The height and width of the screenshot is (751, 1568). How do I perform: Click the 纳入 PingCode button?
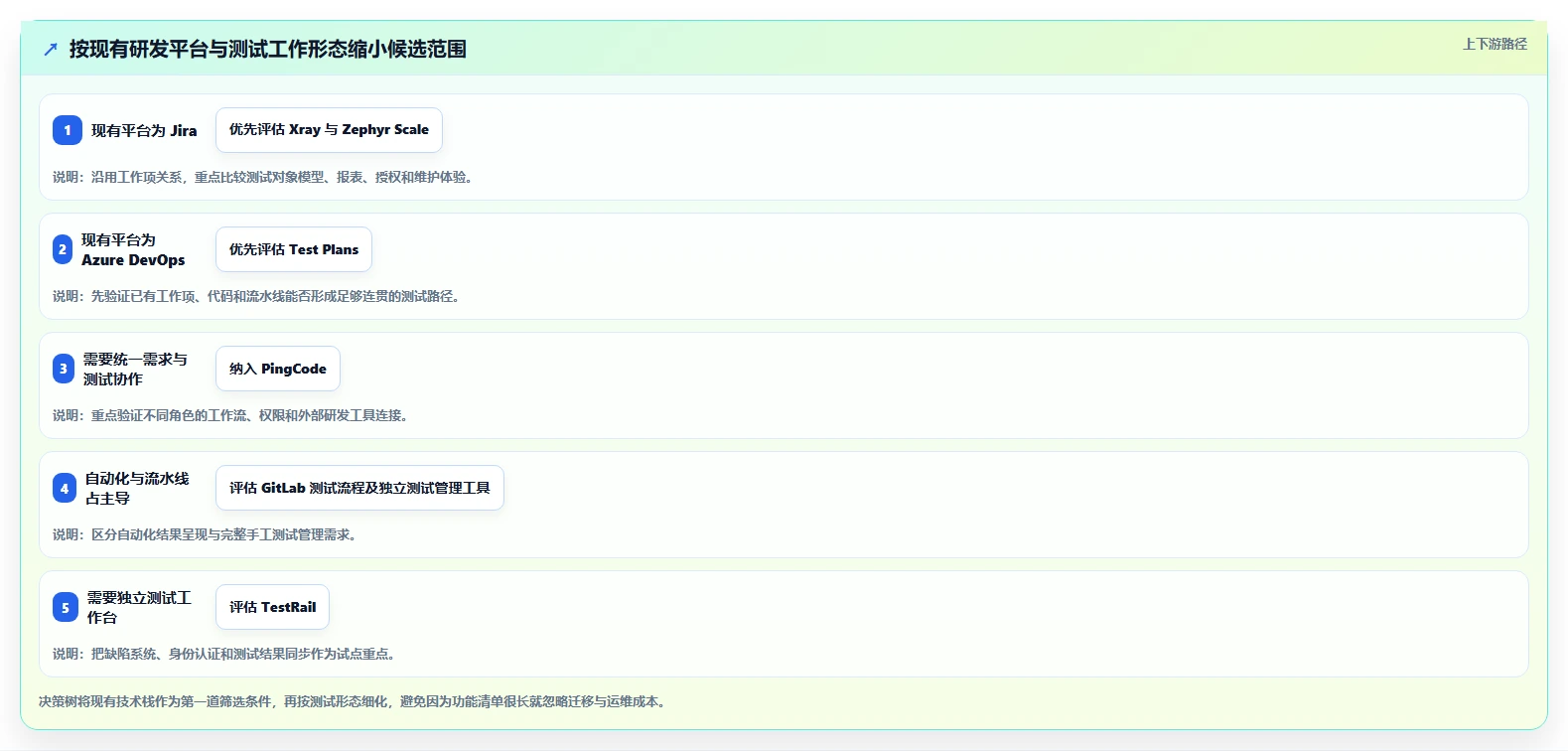tap(278, 369)
